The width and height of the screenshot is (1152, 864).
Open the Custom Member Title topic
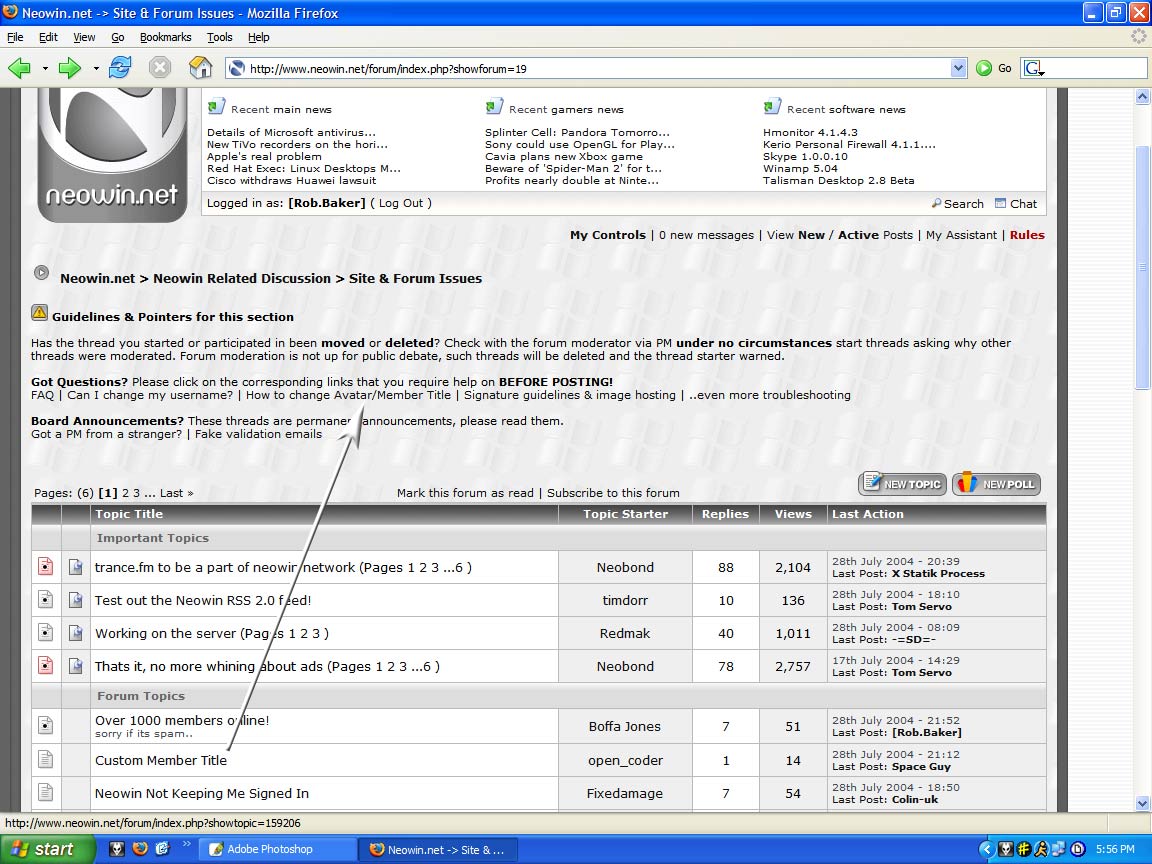[161, 760]
